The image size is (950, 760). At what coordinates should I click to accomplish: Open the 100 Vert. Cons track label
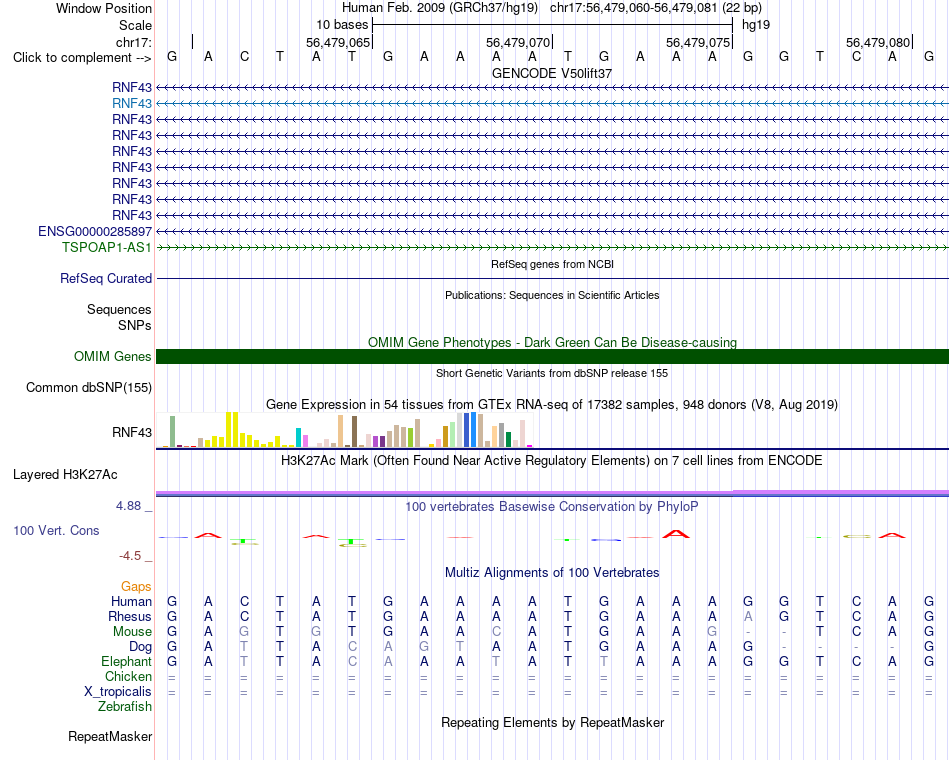[56, 530]
